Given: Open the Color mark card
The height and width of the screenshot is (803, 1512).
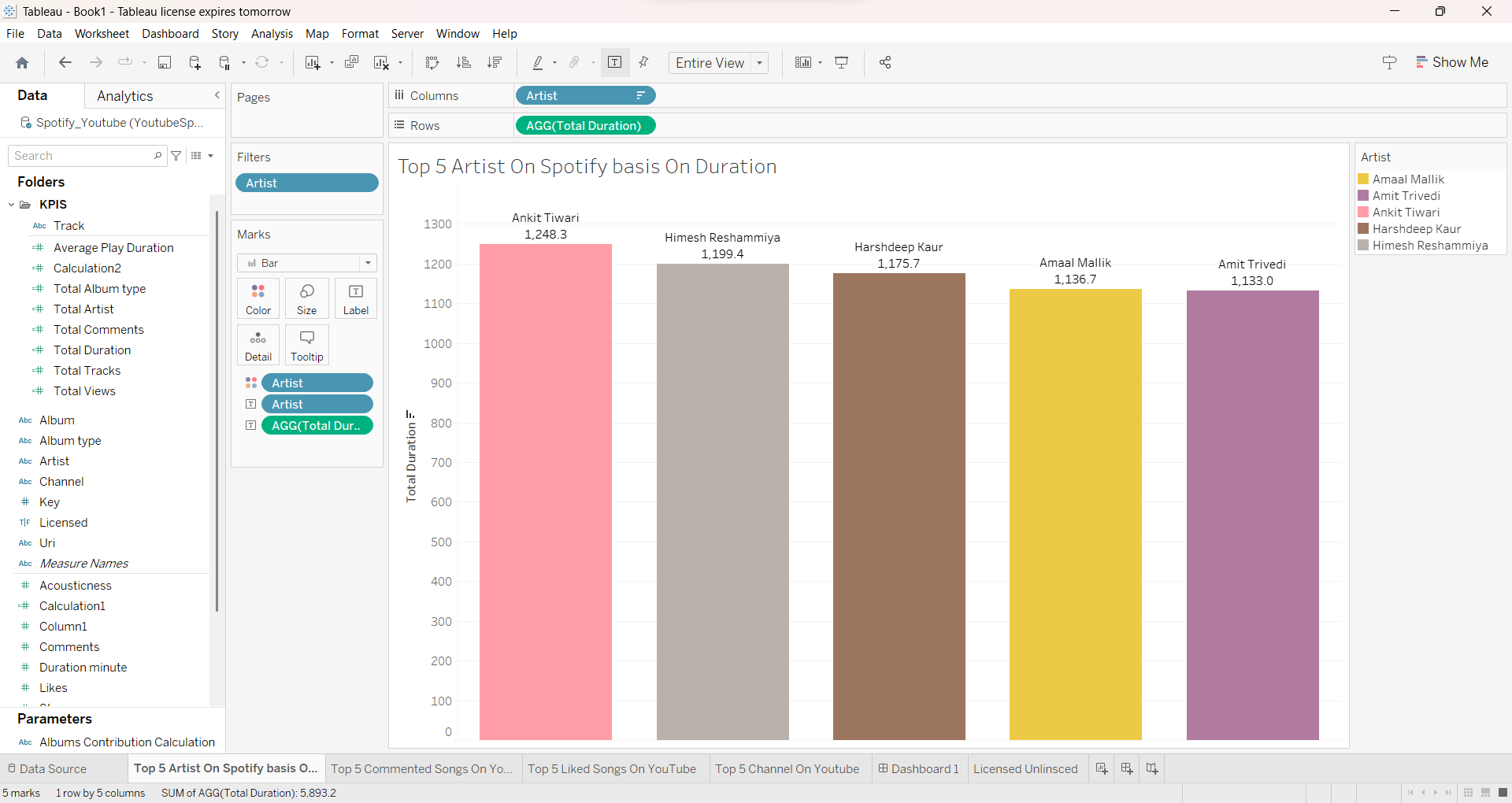Looking at the screenshot, I should (258, 298).
